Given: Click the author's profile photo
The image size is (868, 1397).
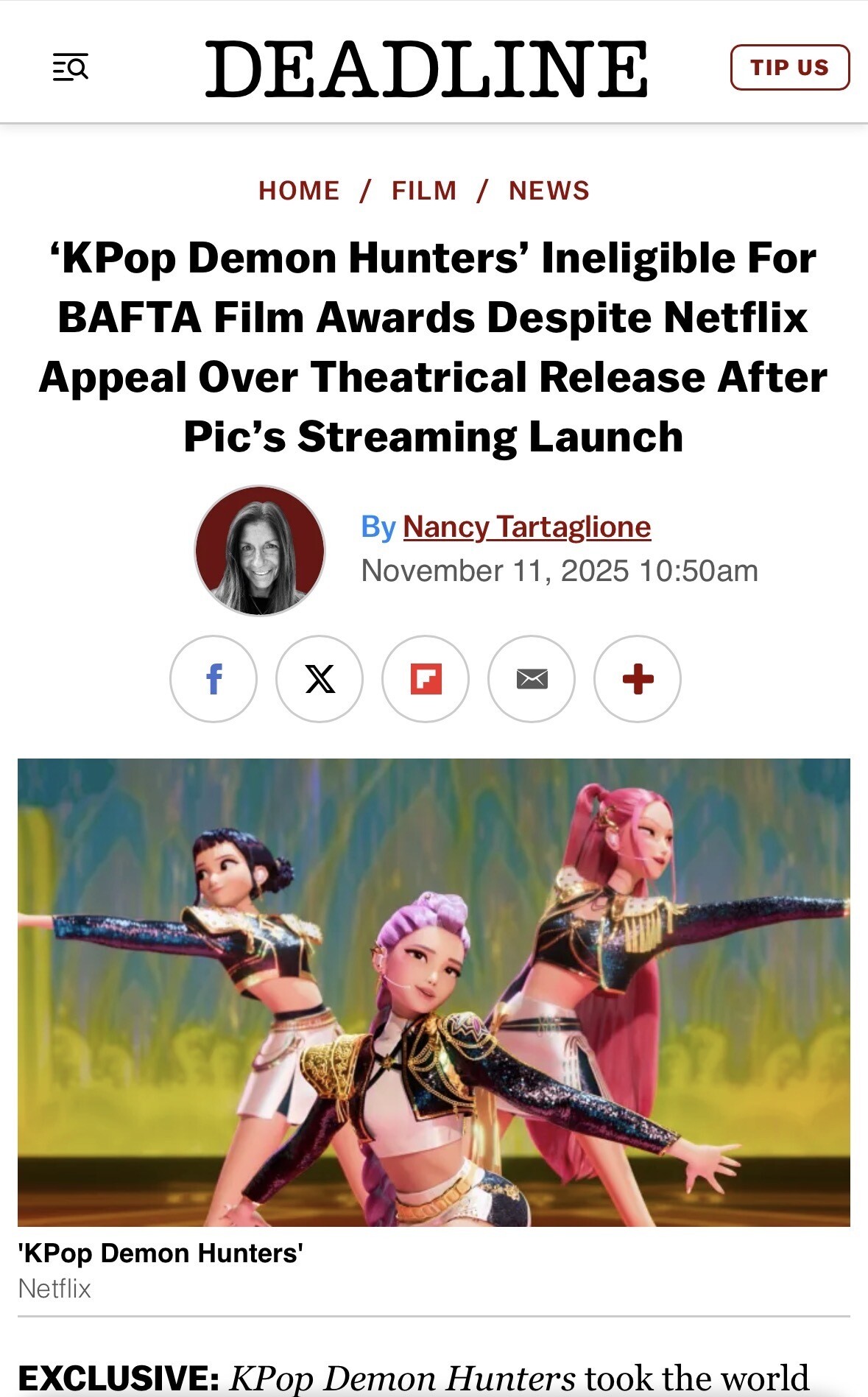Looking at the screenshot, I should (259, 550).
